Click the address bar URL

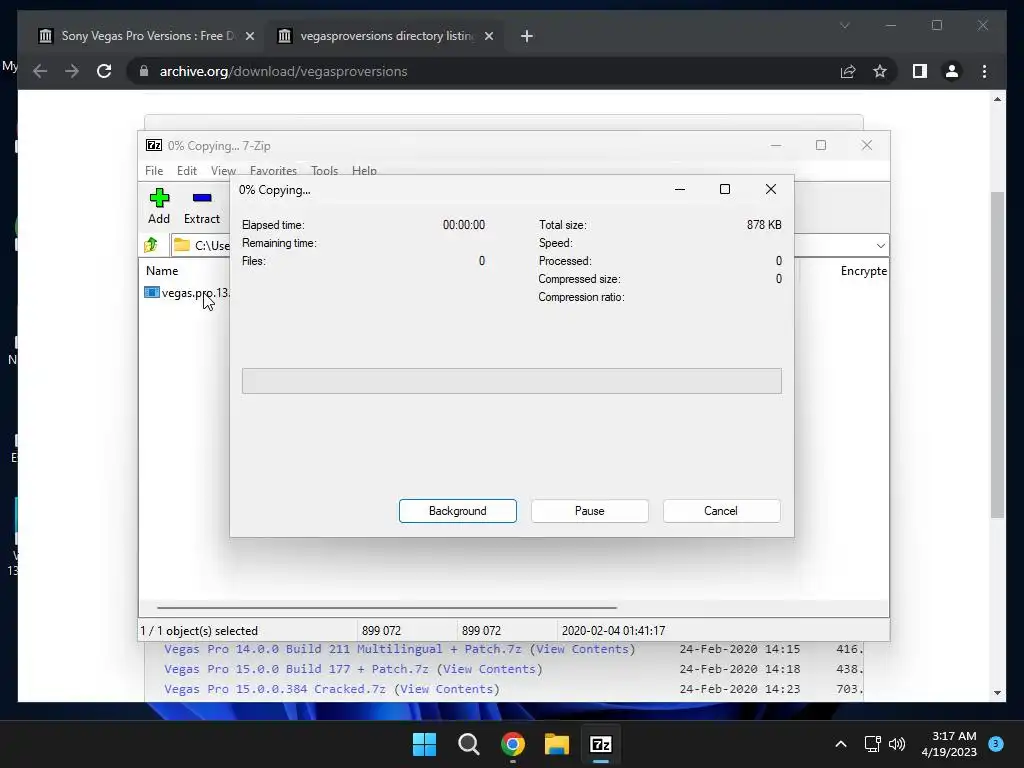pos(283,71)
